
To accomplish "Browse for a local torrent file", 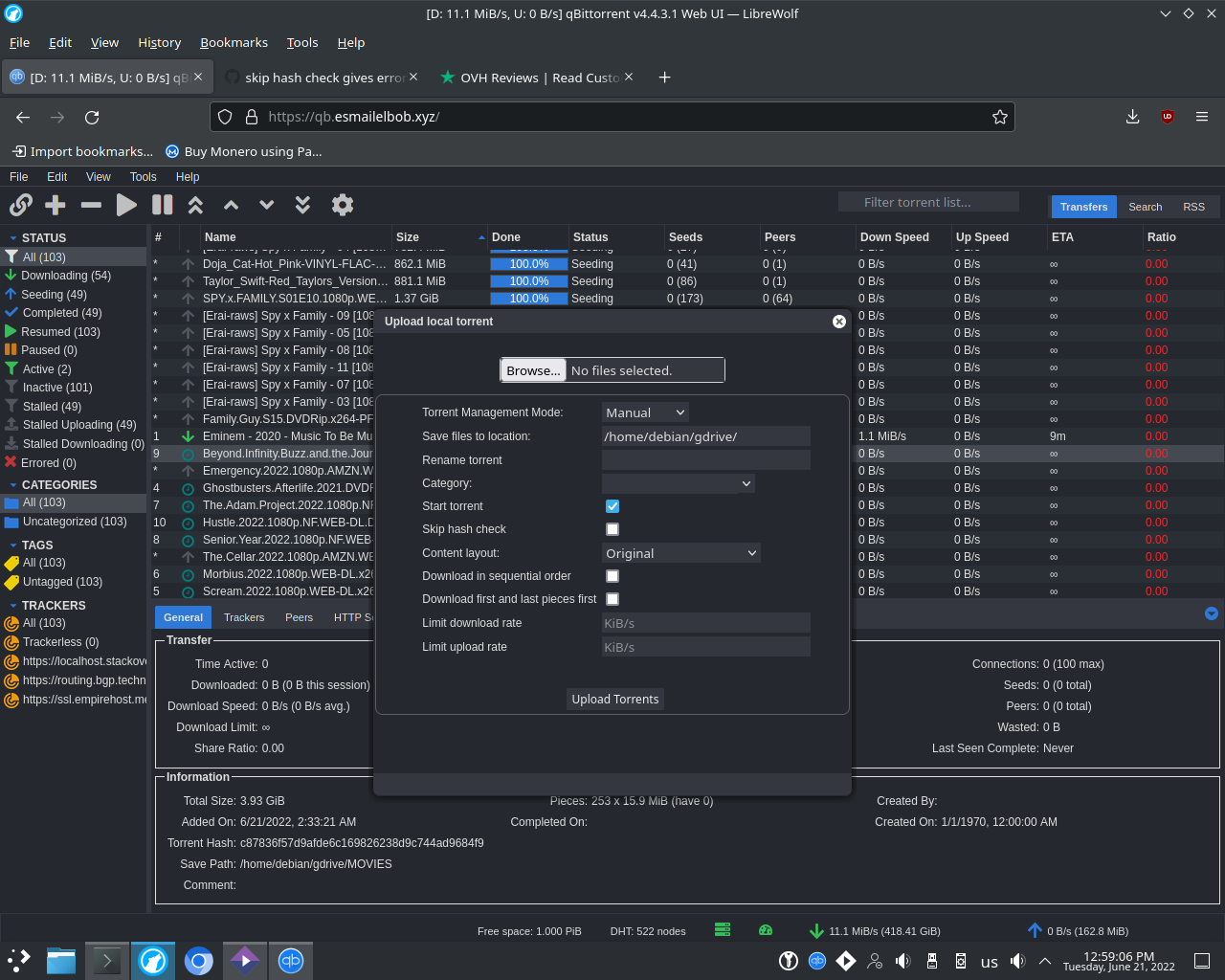I will click(x=533, y=369).
